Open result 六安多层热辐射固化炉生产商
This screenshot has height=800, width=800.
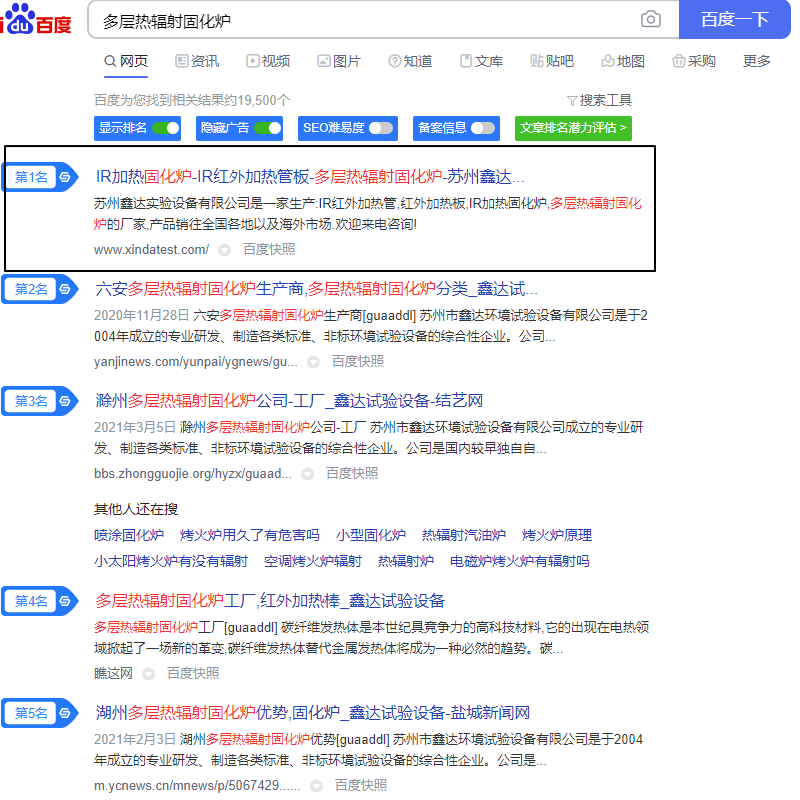(316, 289)
